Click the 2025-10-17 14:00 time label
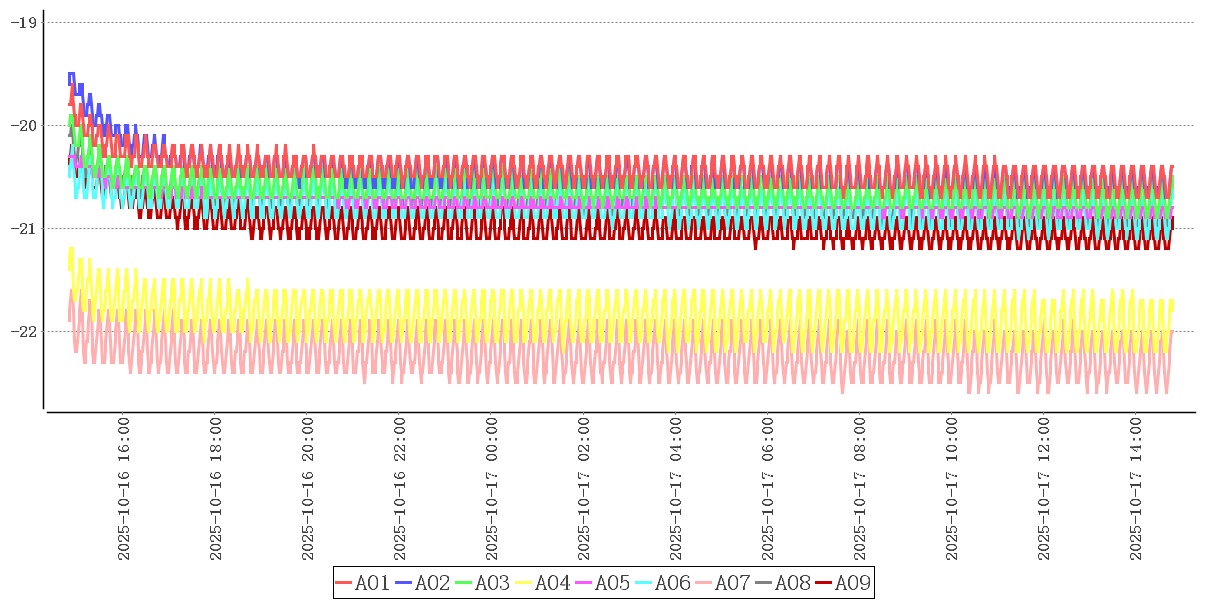This screenshot has height=600, width=1207. click(1137, 490)
